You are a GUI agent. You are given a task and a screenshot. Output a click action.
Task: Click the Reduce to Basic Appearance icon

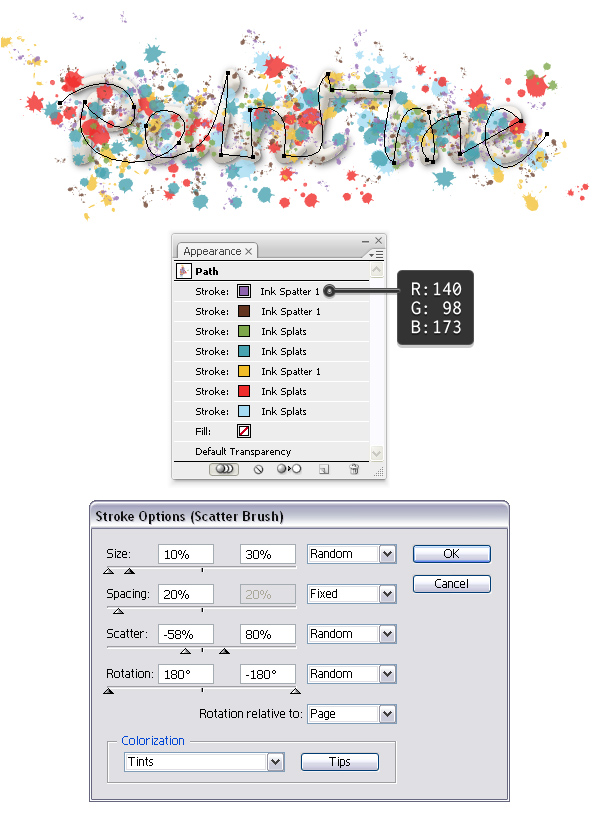(x=289, y=469)
